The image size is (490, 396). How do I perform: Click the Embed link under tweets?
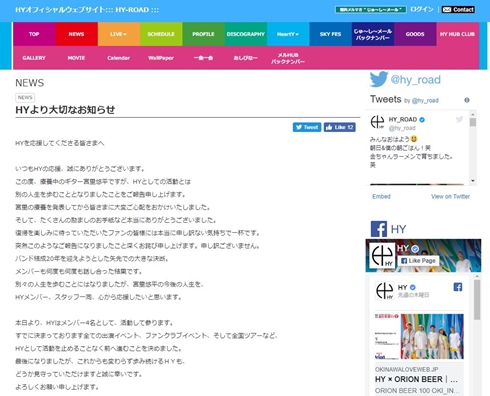click(x=381, y=196)
